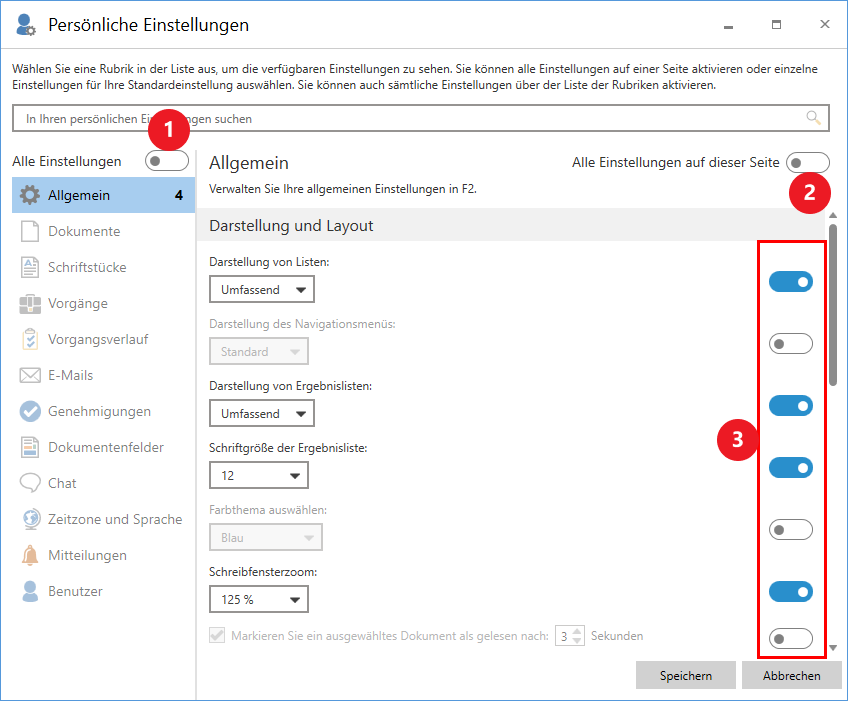
Task: Switch to the E-Mails category label
Action: pyautogui.click(x=70, y=375)
